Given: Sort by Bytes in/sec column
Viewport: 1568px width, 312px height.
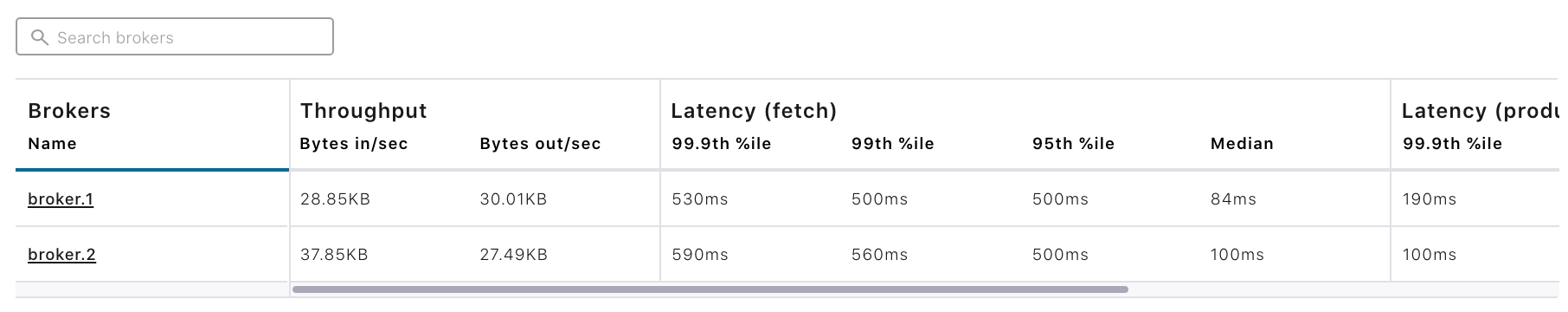Looking at the screenshot, I should [x=354, y=144].
